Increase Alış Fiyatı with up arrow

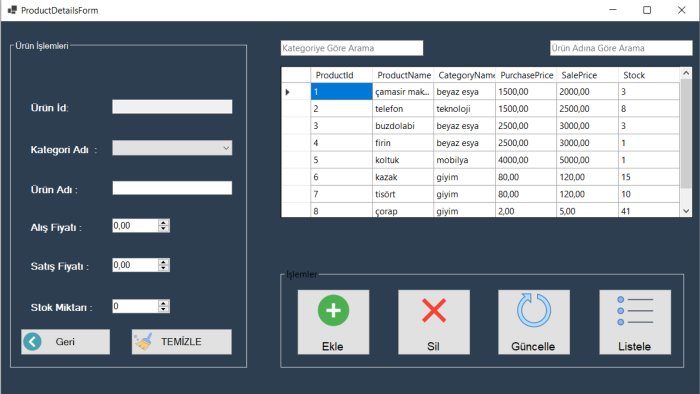164,222
